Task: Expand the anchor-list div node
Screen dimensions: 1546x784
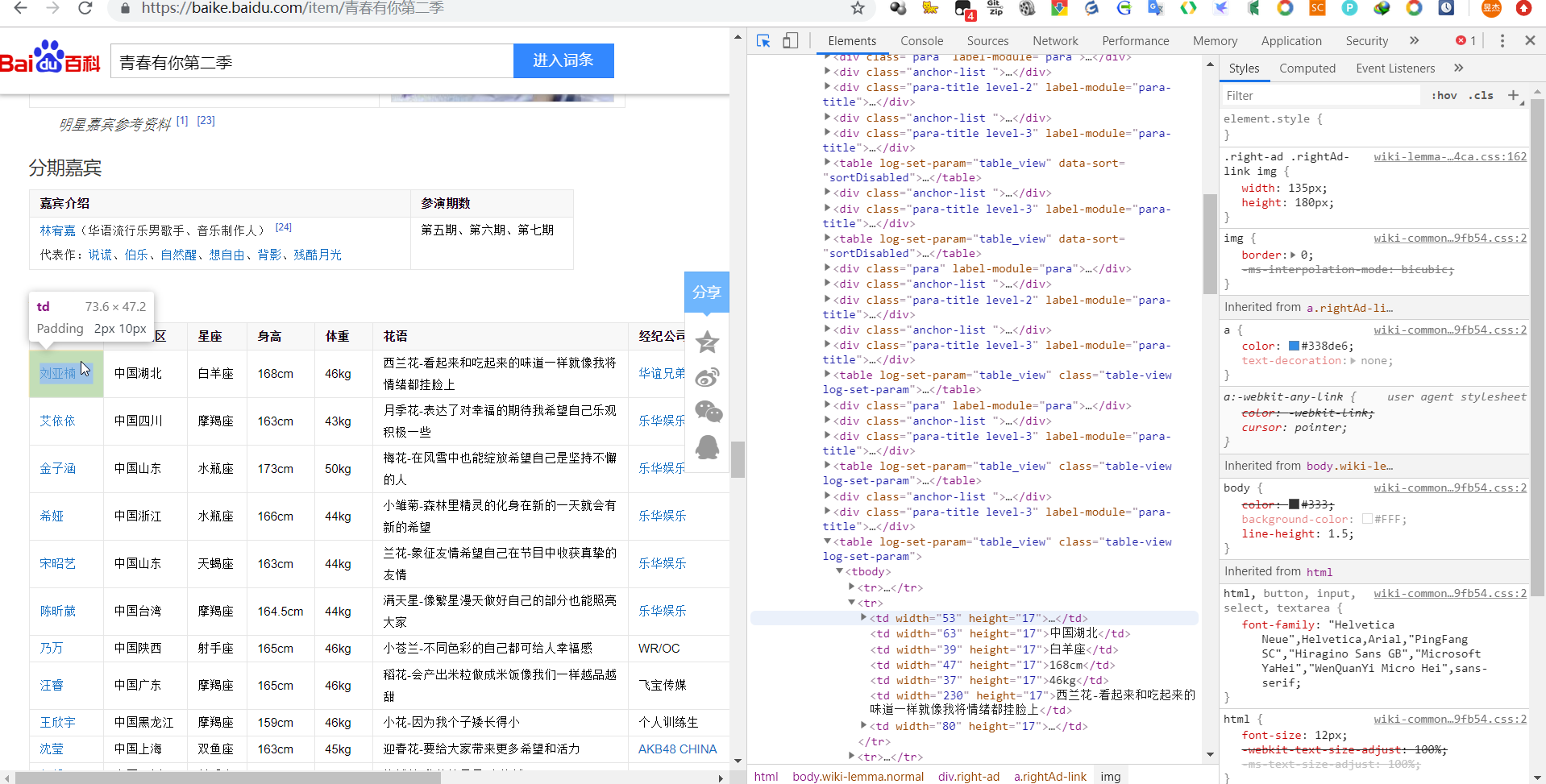Action: [828, 72]
